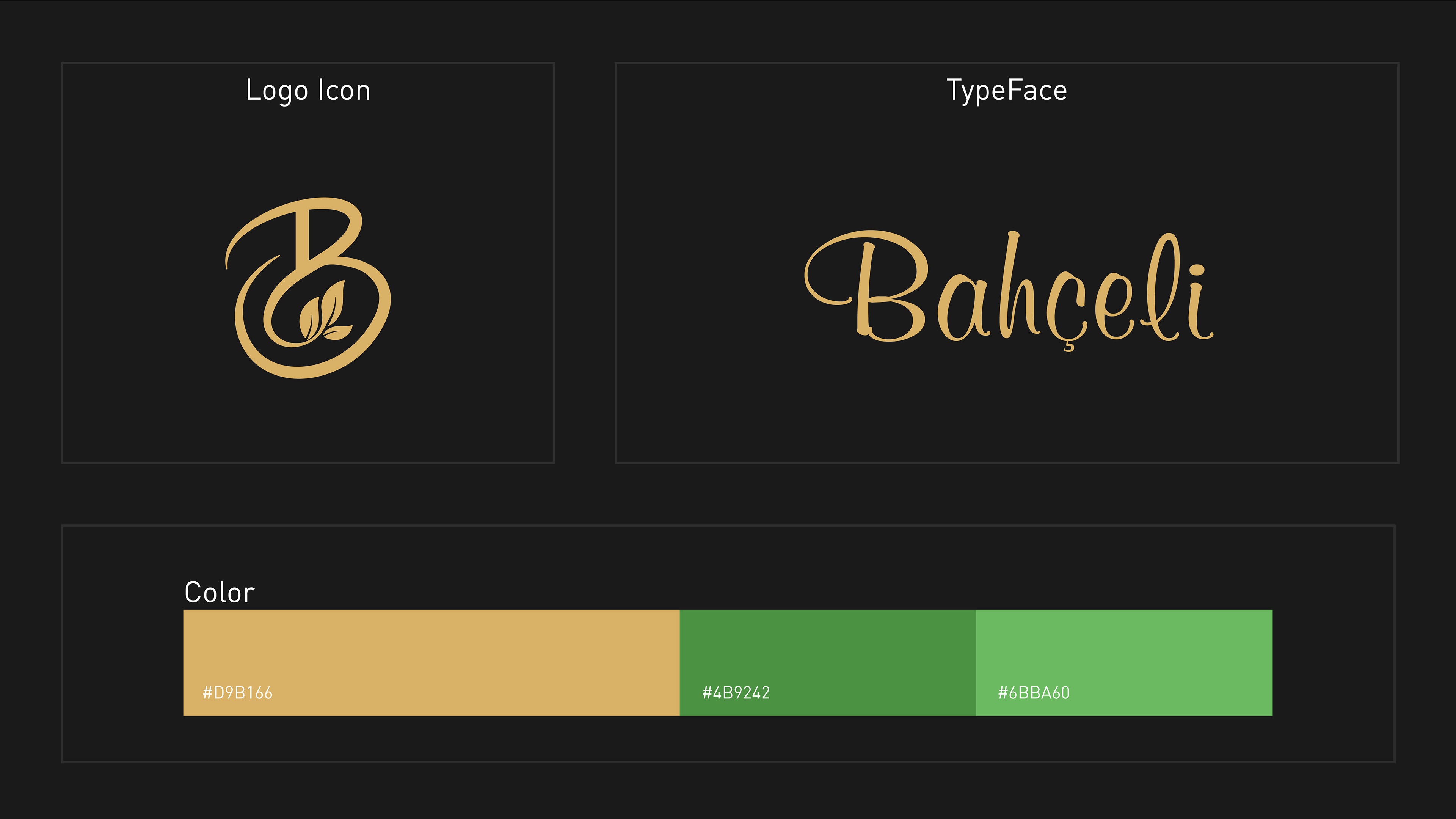This screenshot has height=819, width=1456.
Task: Click the capital B in the Bahçeli wordmark
Action: 866,286
